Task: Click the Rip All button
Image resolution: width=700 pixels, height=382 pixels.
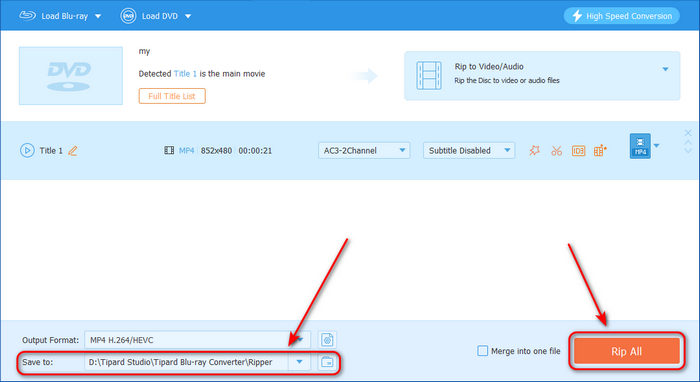Action: pos(627,351)
